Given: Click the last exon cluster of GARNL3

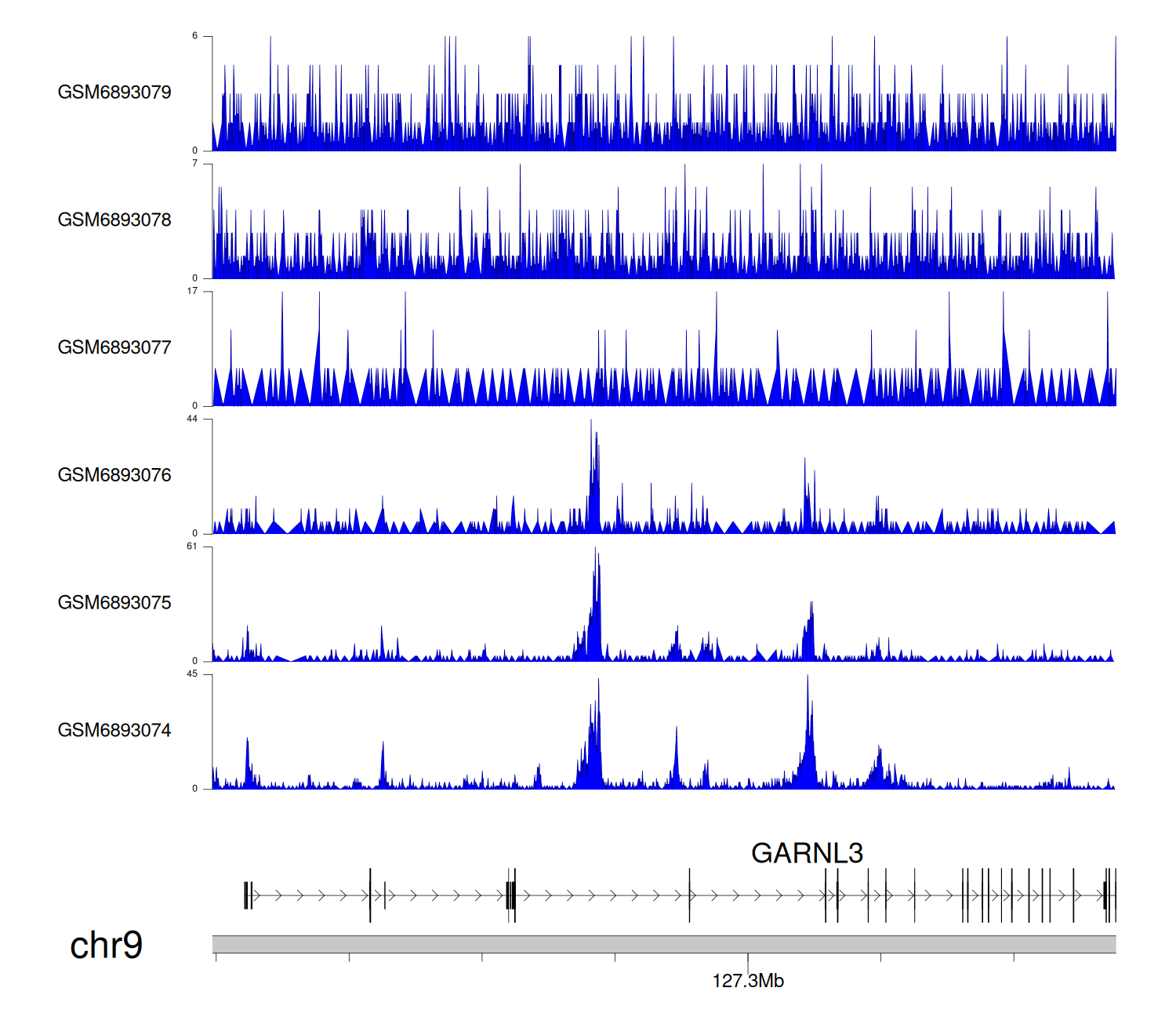Looking at the screenshot, I should (1109, 895).
